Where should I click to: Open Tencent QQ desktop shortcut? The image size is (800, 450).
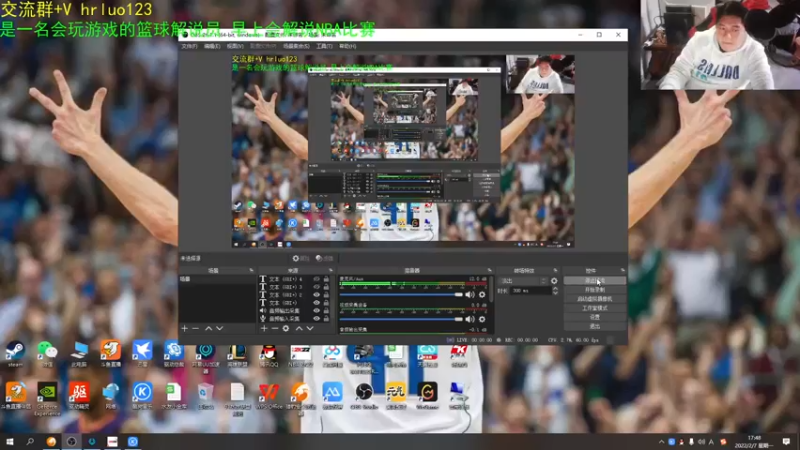[x=268, y=354]
